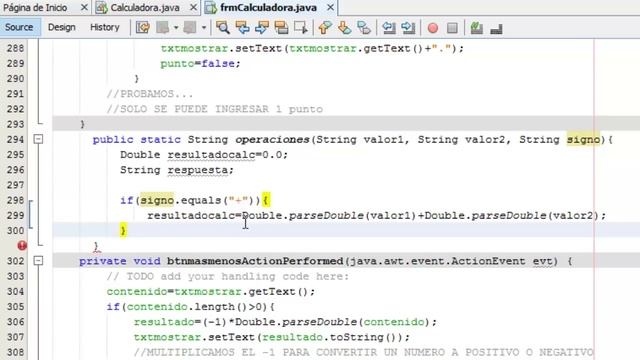
Task: Click Previous Bookmark icon
Action: point(325,28)
